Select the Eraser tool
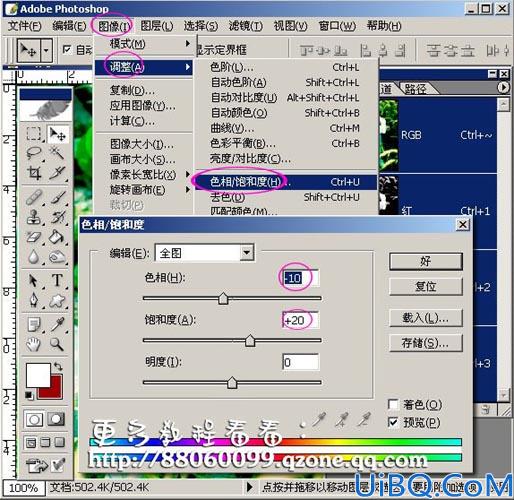 pyautogui.click(x=34, y=237)
